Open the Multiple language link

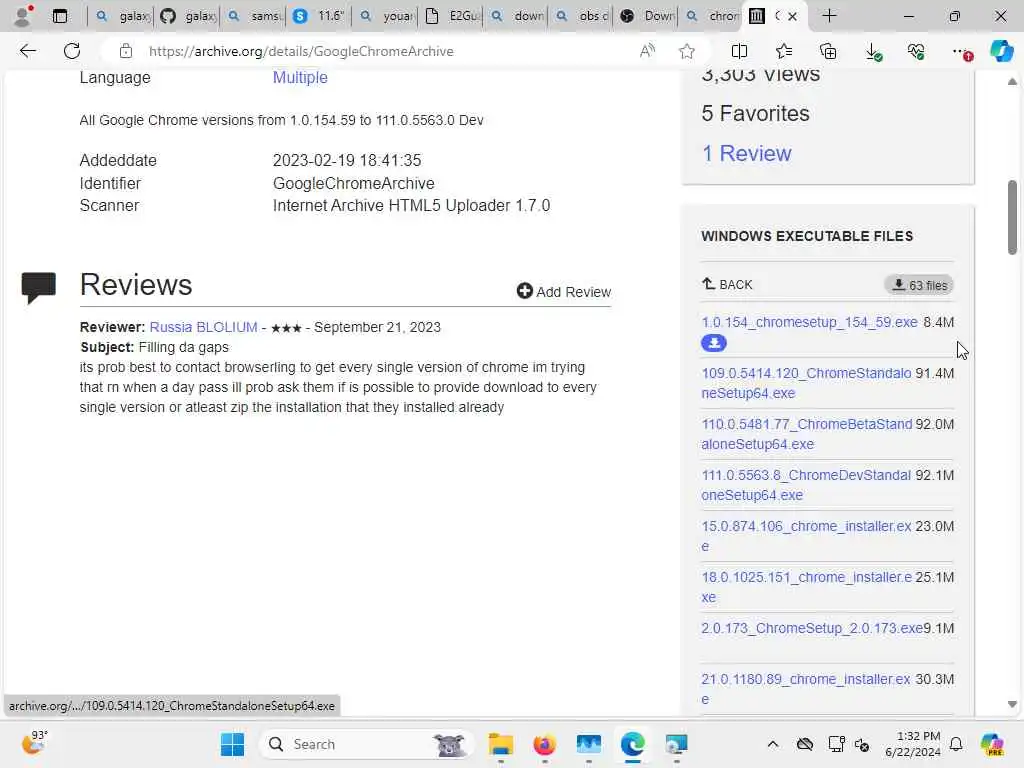tap(300, 78)
